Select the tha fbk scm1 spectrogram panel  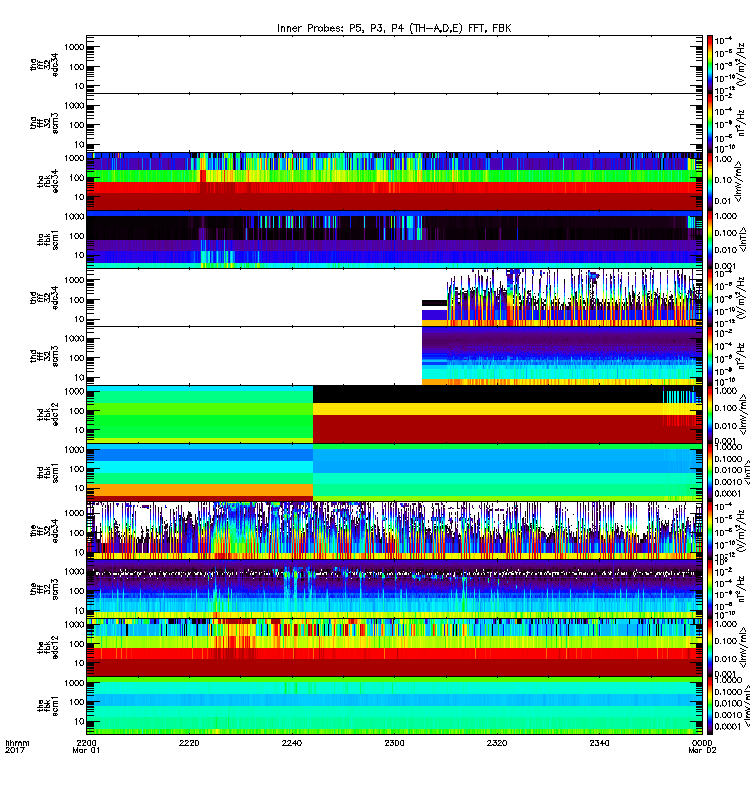(x=394, y=239)
